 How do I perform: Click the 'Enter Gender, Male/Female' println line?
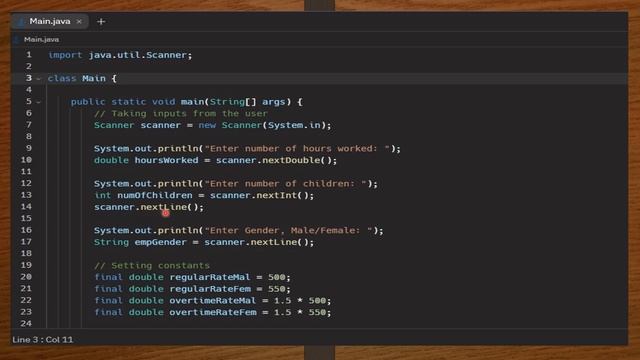click(x=239, y=231)
